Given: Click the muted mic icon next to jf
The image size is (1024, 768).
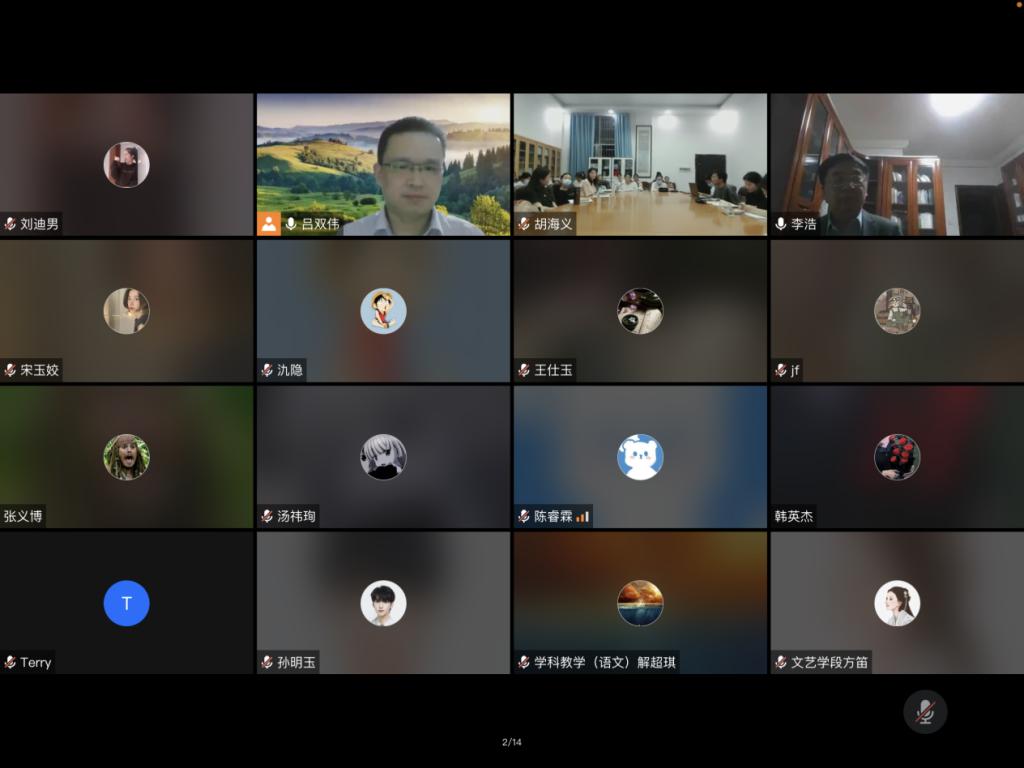Looking at the screenshot, I should pos(780,370).
